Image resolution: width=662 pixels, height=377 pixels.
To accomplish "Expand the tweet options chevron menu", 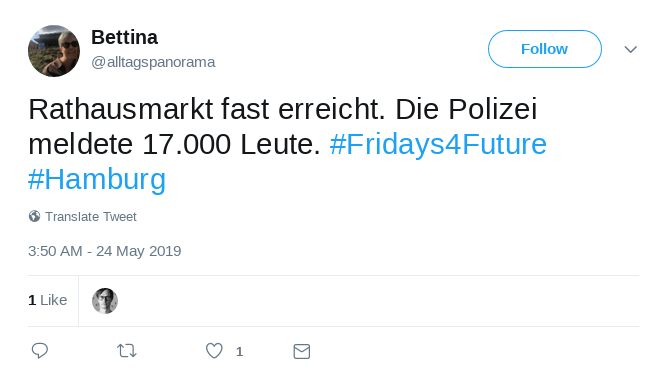I will pos(630,49).
